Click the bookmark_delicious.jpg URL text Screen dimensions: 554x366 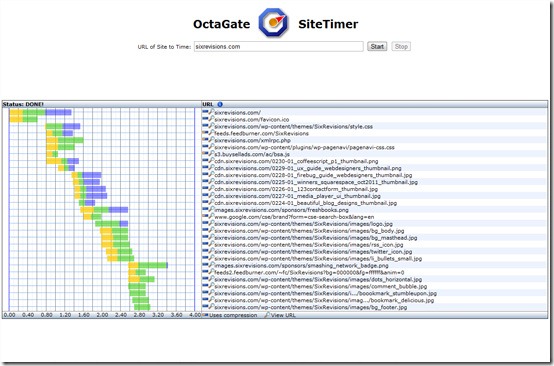coord(324,300)
